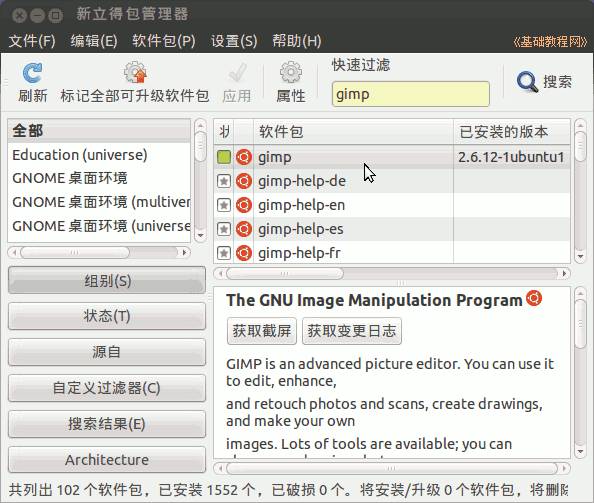Click Ubuntu logo next to gimp package
594x503 pixels.
[x=244, y=157]
